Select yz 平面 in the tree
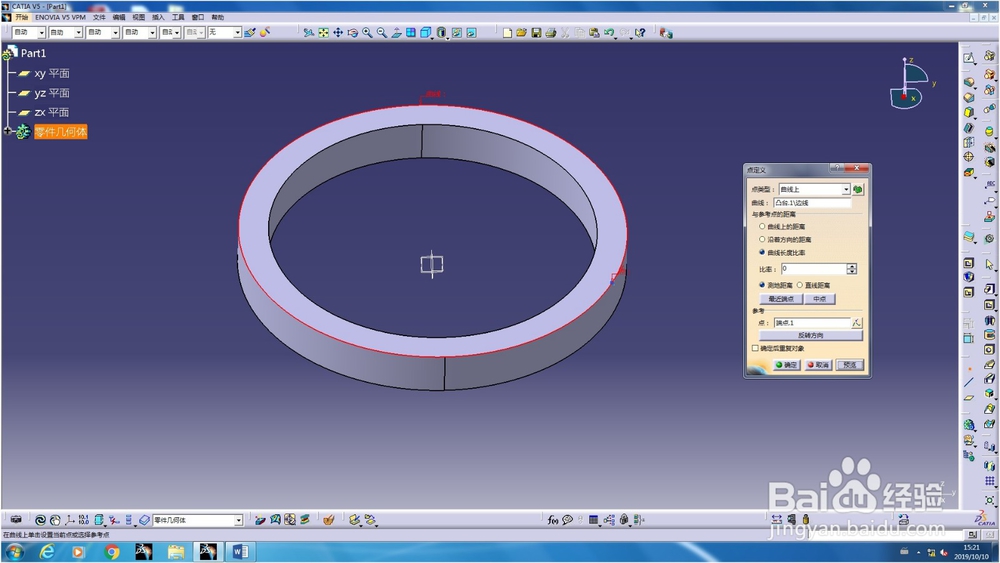 [x=52, y=93]
